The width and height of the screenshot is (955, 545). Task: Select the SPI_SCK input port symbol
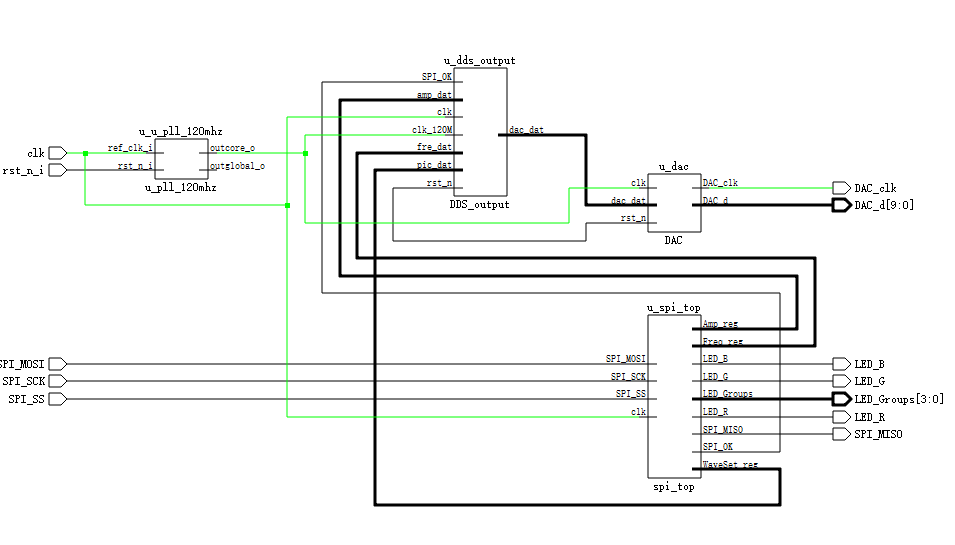[x=58, y=381]
